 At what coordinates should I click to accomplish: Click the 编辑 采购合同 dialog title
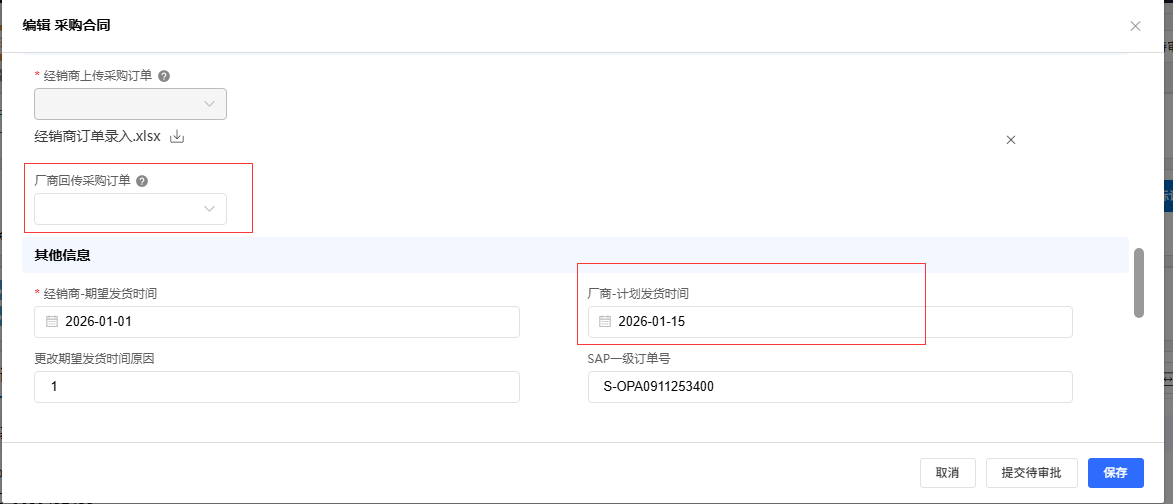click(67, 26)
